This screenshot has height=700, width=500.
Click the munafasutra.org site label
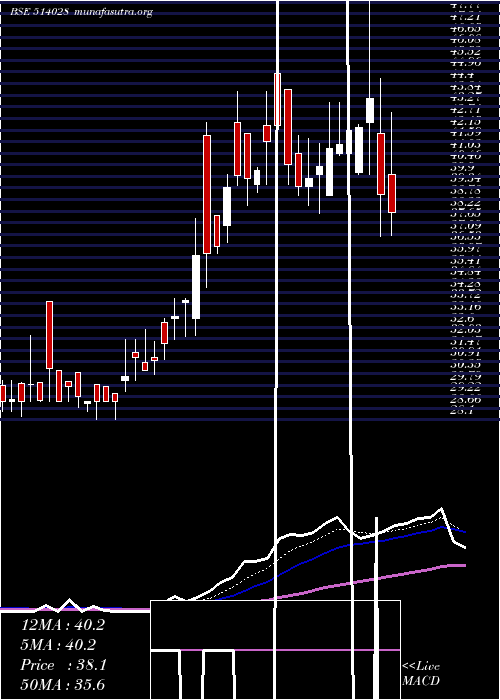point(114,12)
